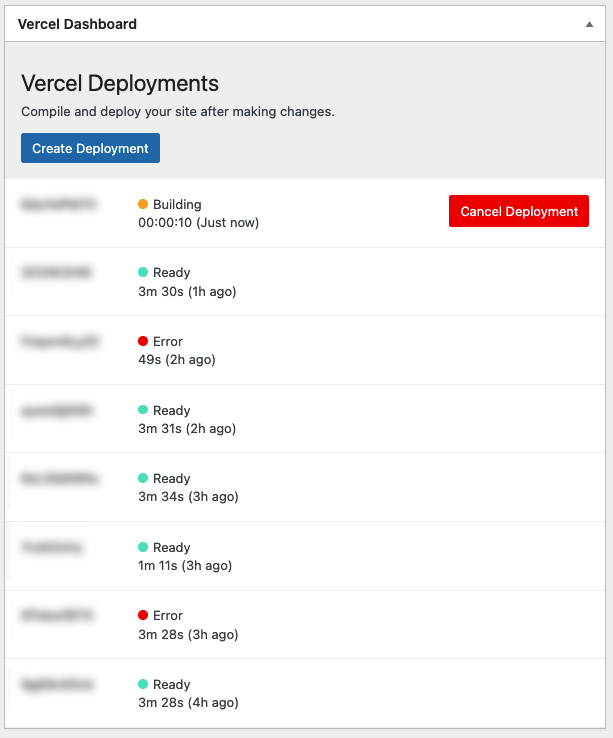Select '3m 28s (3h ago)' text
Screen dimensions: 613x738
(188, 634)
